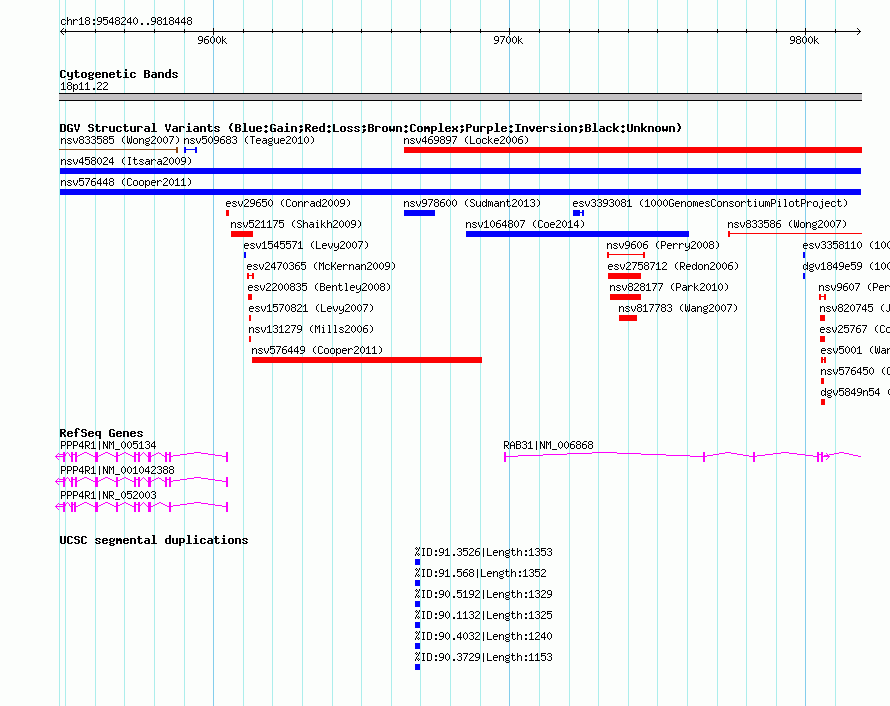This screenshot has height=706, width=890.
Task: Click the UCSC segmental duplications track title
Action: 154,540
